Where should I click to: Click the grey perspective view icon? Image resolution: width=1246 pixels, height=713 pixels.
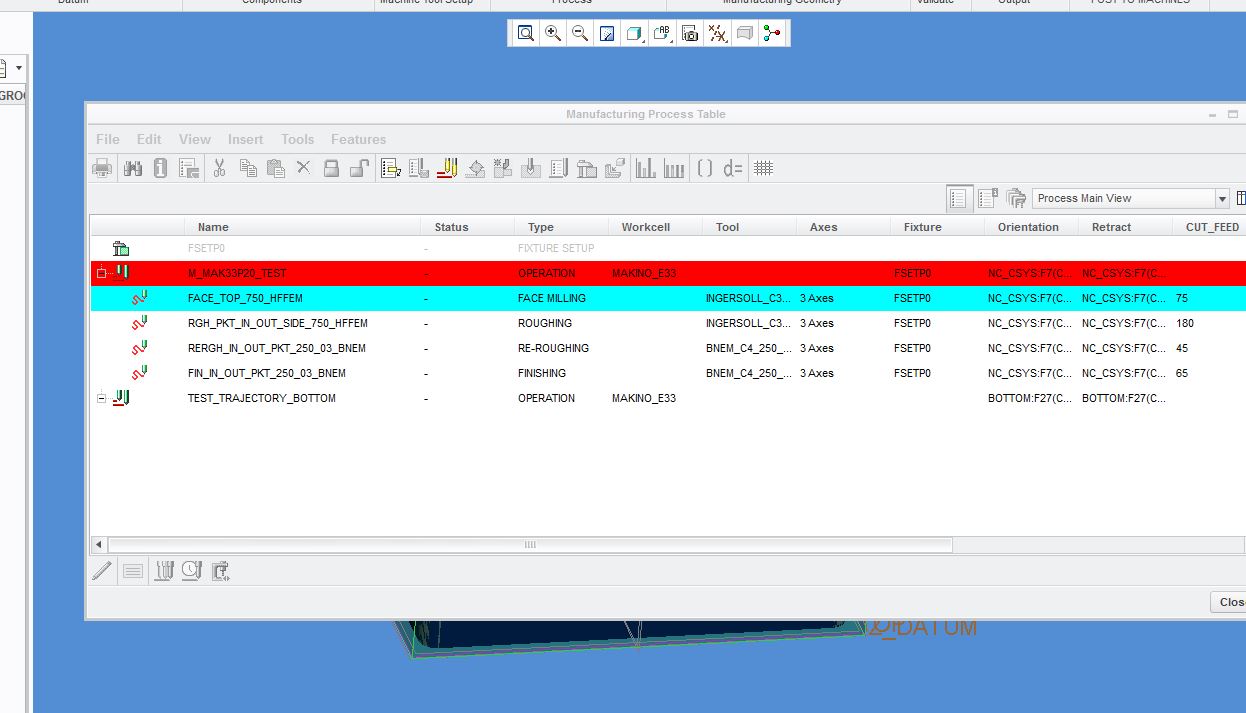(x=744, y=34)
